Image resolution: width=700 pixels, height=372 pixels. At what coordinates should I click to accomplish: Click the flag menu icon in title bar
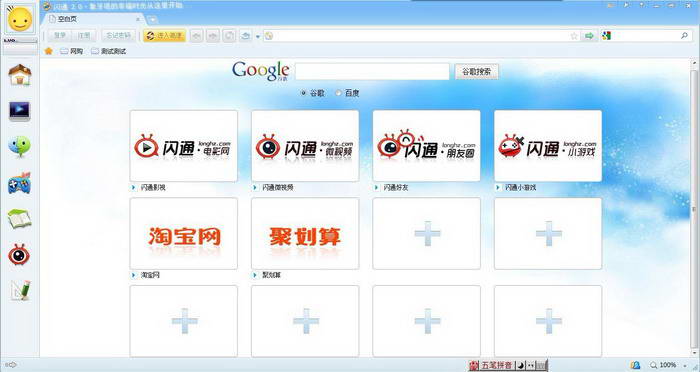626,4
